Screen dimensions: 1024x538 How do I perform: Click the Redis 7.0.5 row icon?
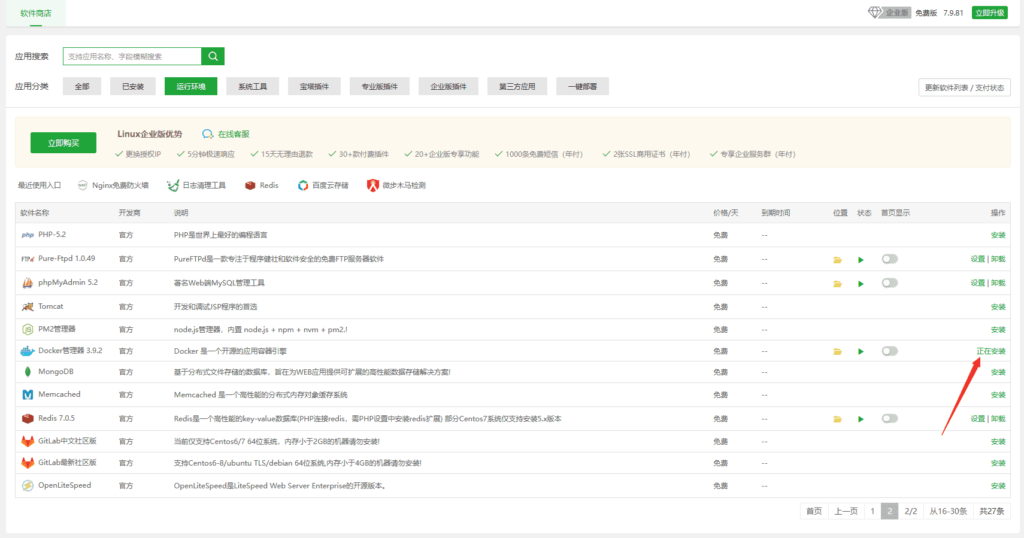27,419
